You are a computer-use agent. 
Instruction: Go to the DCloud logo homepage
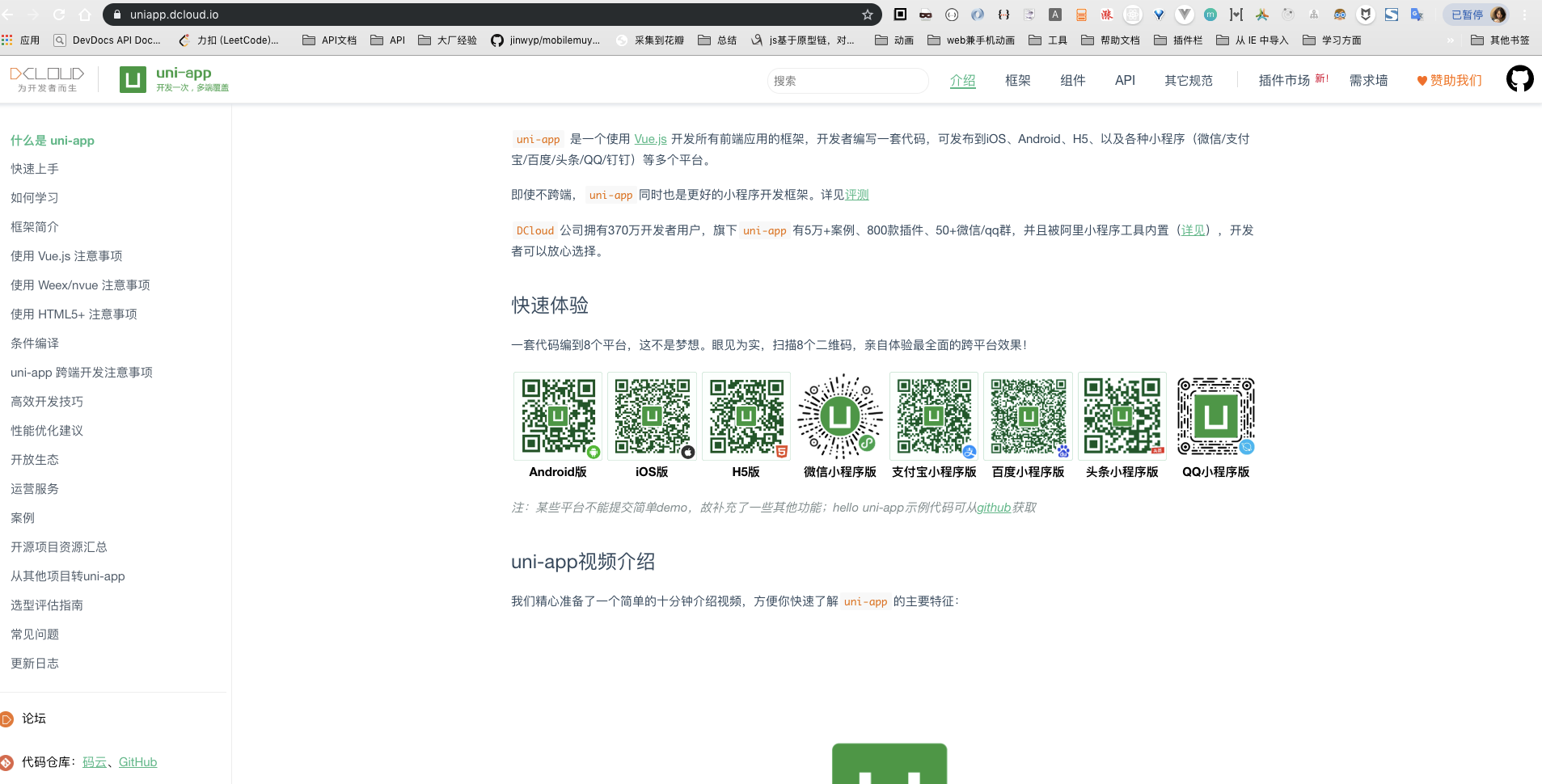coord(47,79)
